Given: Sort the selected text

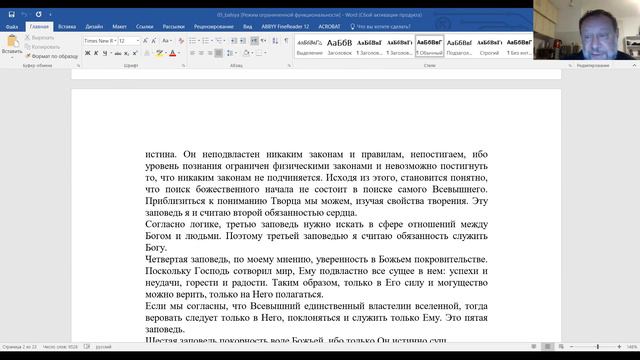Looking at the screenshot, I should [x=275, y=41].
